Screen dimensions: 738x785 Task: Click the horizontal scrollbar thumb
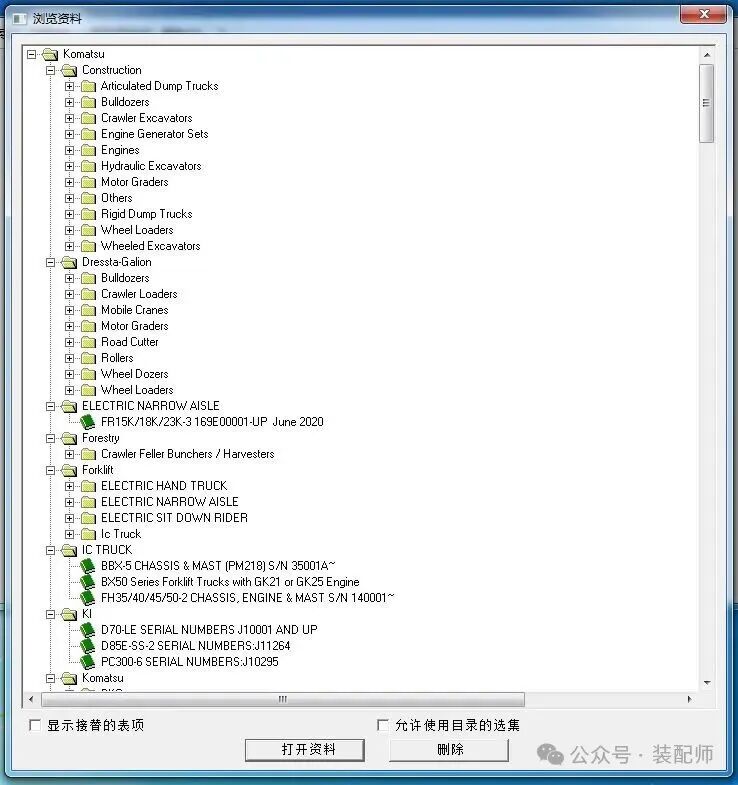[x=283, y=699]
